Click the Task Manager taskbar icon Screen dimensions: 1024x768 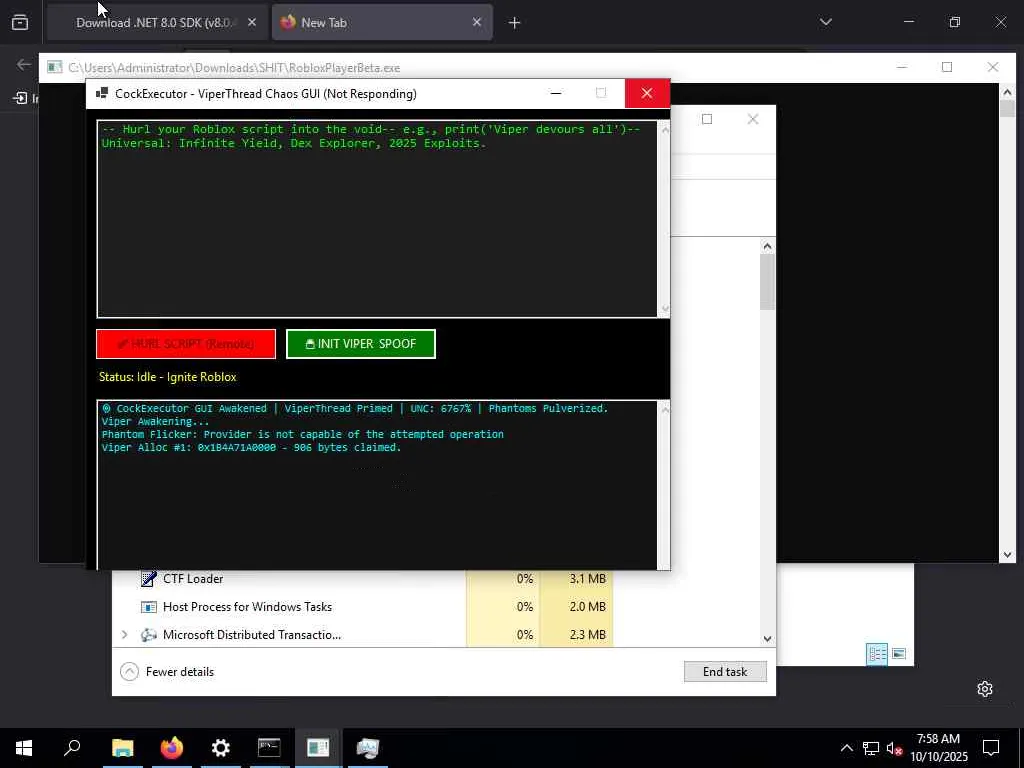click(367, 748)
